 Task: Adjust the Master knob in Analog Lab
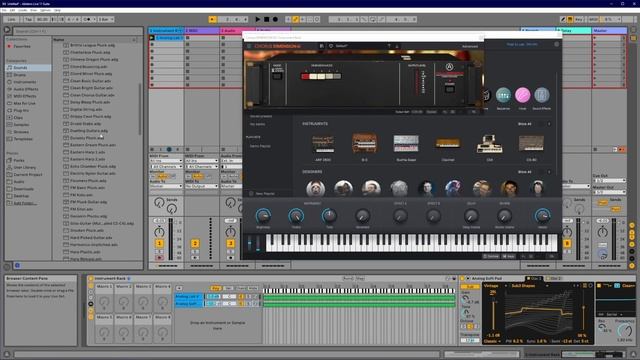(542, 216)
